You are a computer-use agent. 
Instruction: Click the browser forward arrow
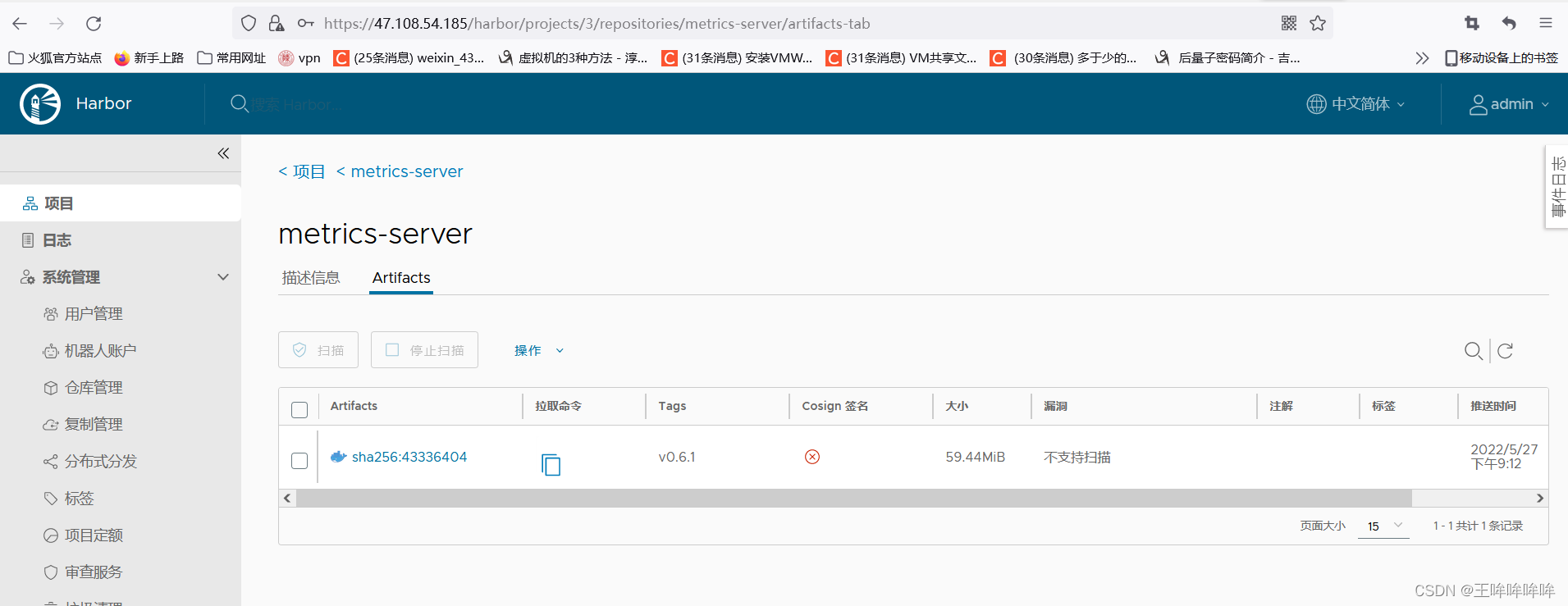57,24
